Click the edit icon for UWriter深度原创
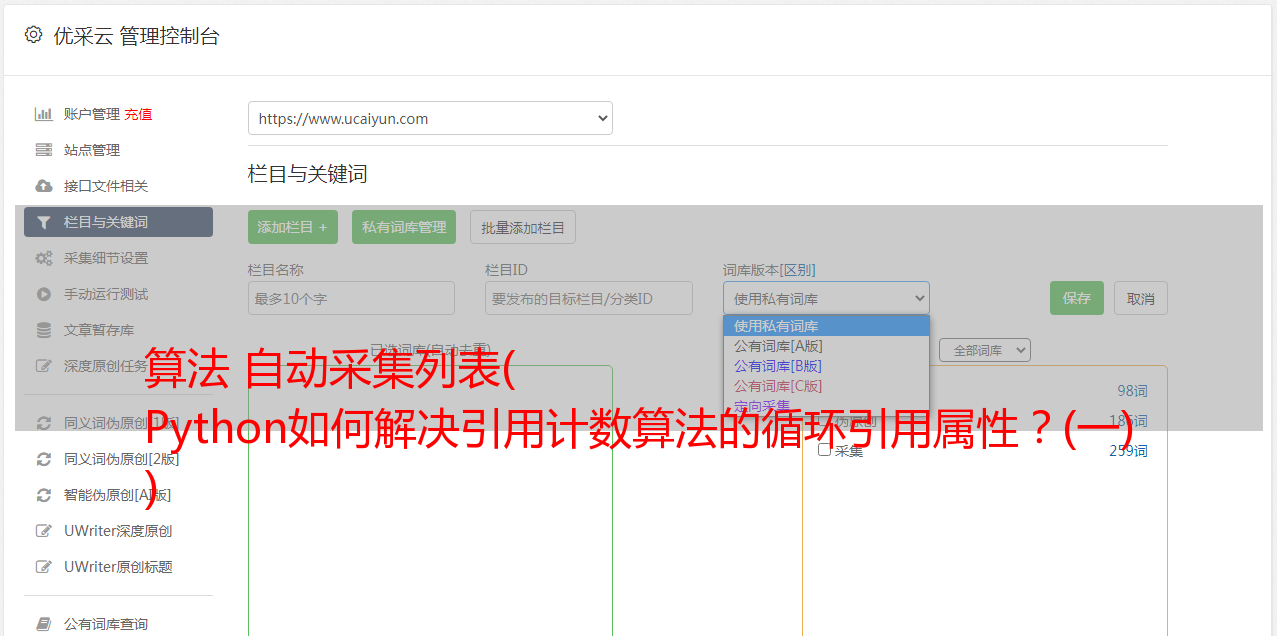Screen dimensions: 1277x636 (43, 531)
